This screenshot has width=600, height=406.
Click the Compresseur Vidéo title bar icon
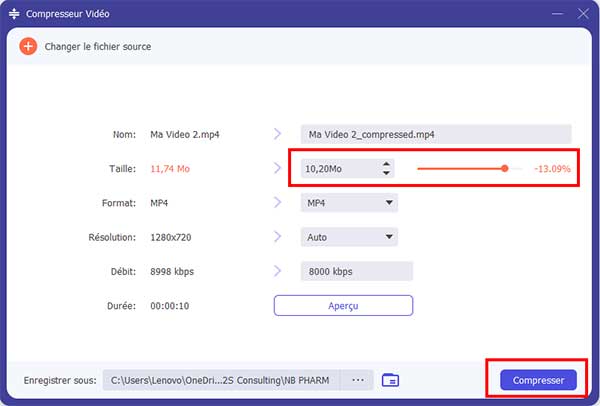[x=14, y=14]
